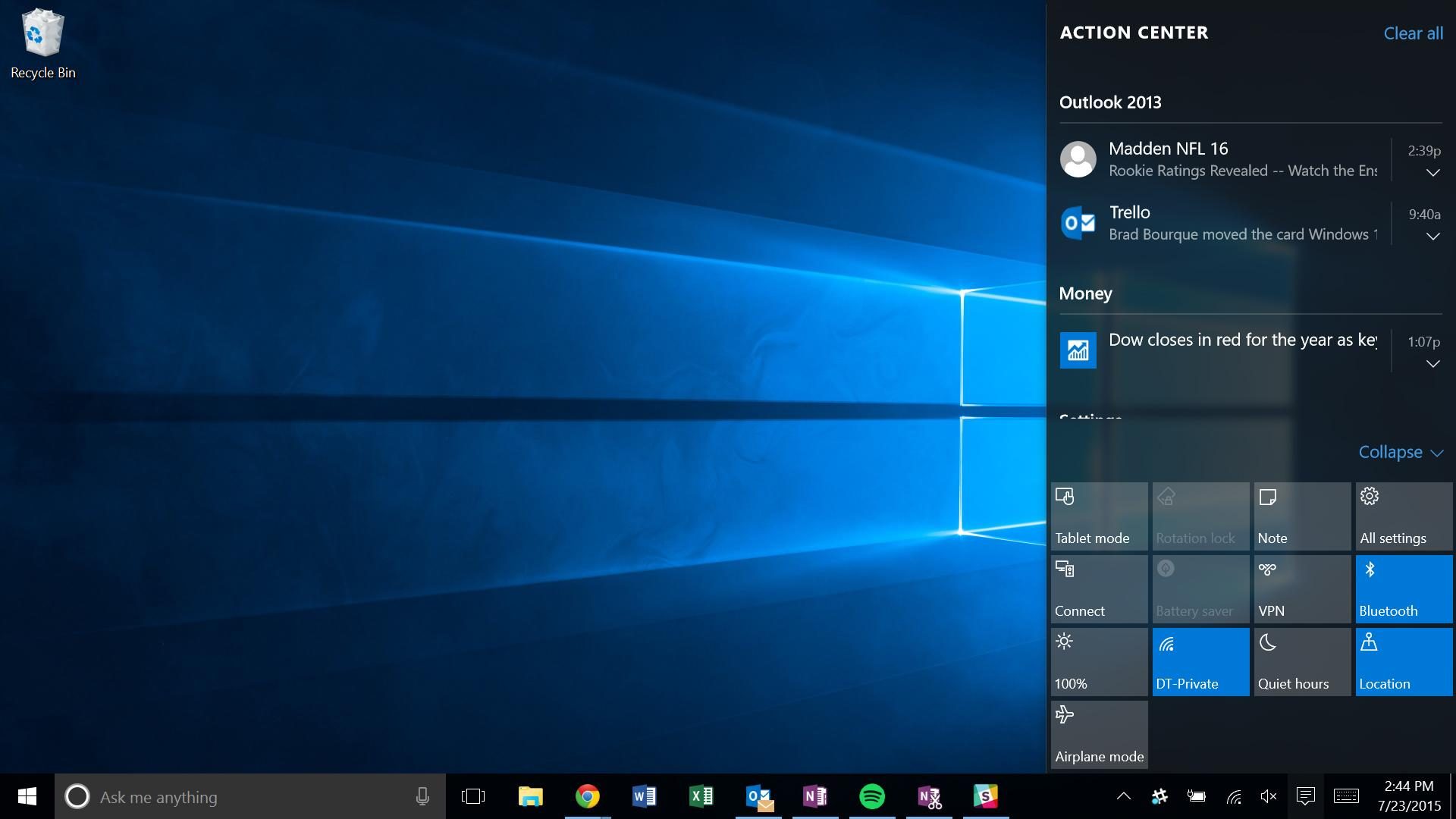Open Spotify from the taskbar

(x=872, y=796)
